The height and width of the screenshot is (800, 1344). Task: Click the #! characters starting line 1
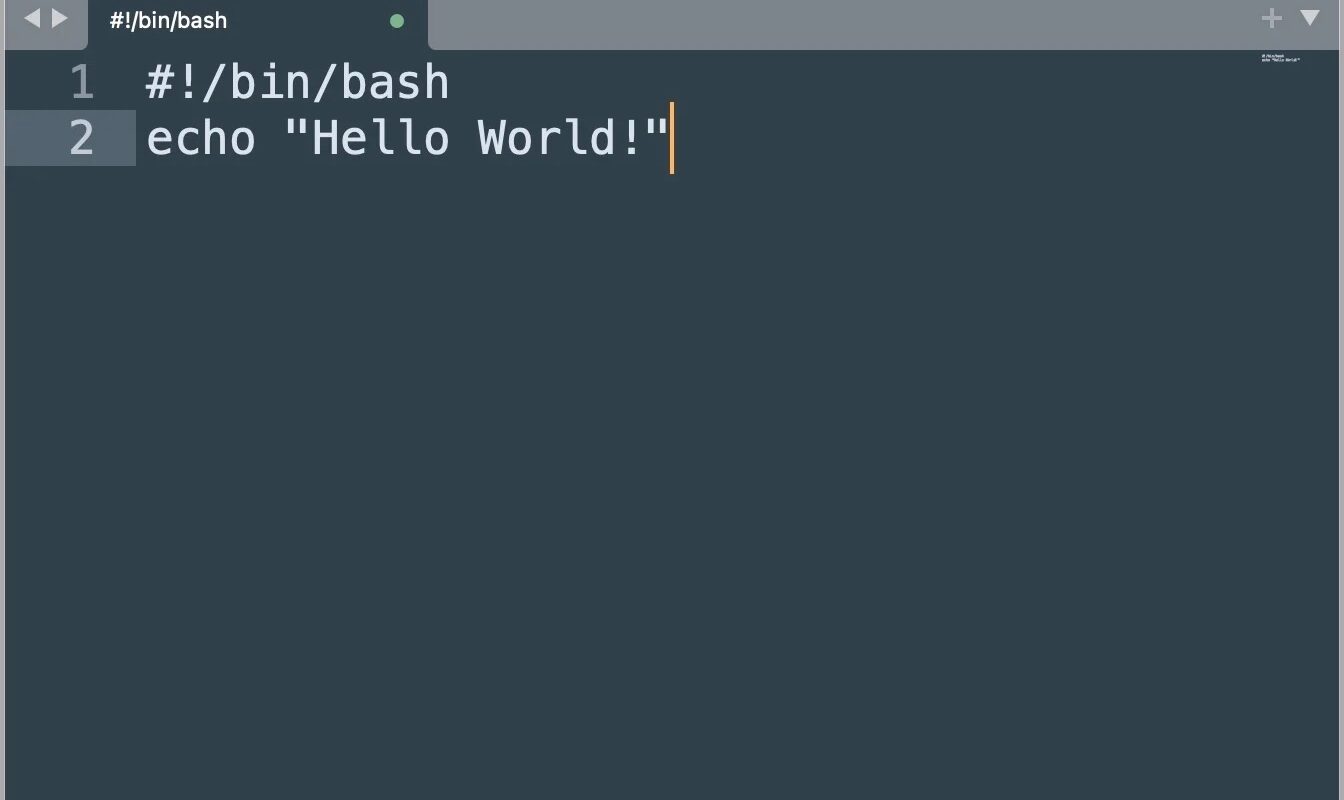point(174,83)
